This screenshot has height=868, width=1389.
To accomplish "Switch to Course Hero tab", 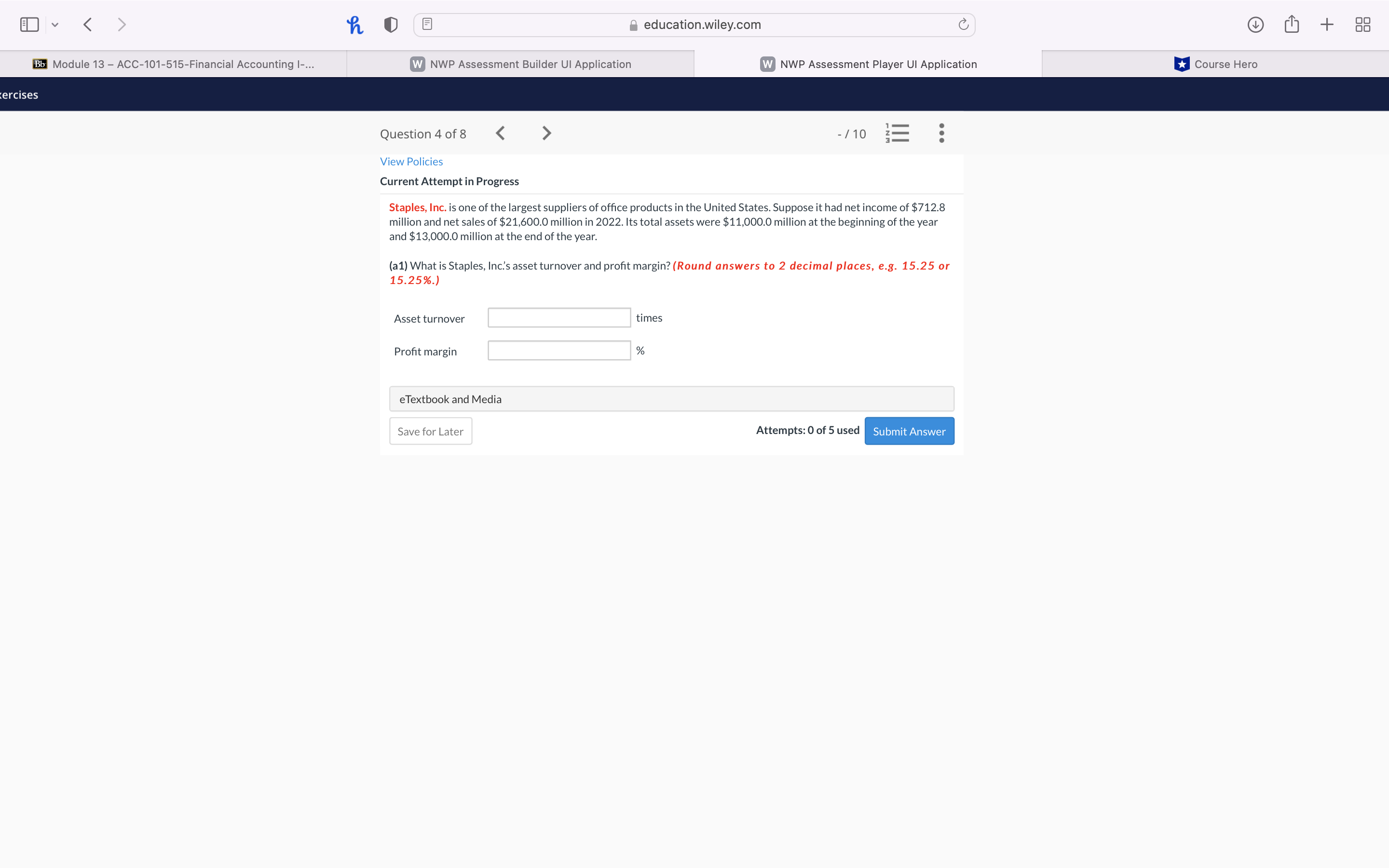I will [1215, 64].
